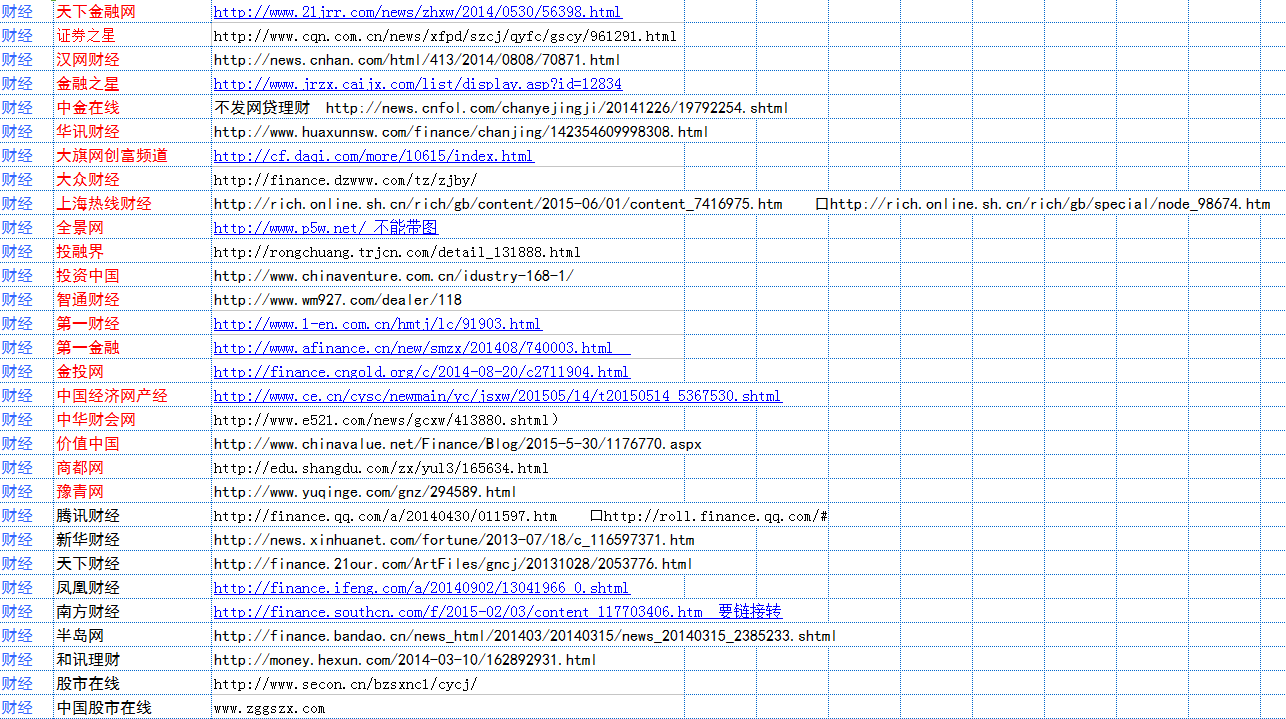The image size is (1286, 719).
Task: Select the 第一金融 name cell
Action: (132, 348)
